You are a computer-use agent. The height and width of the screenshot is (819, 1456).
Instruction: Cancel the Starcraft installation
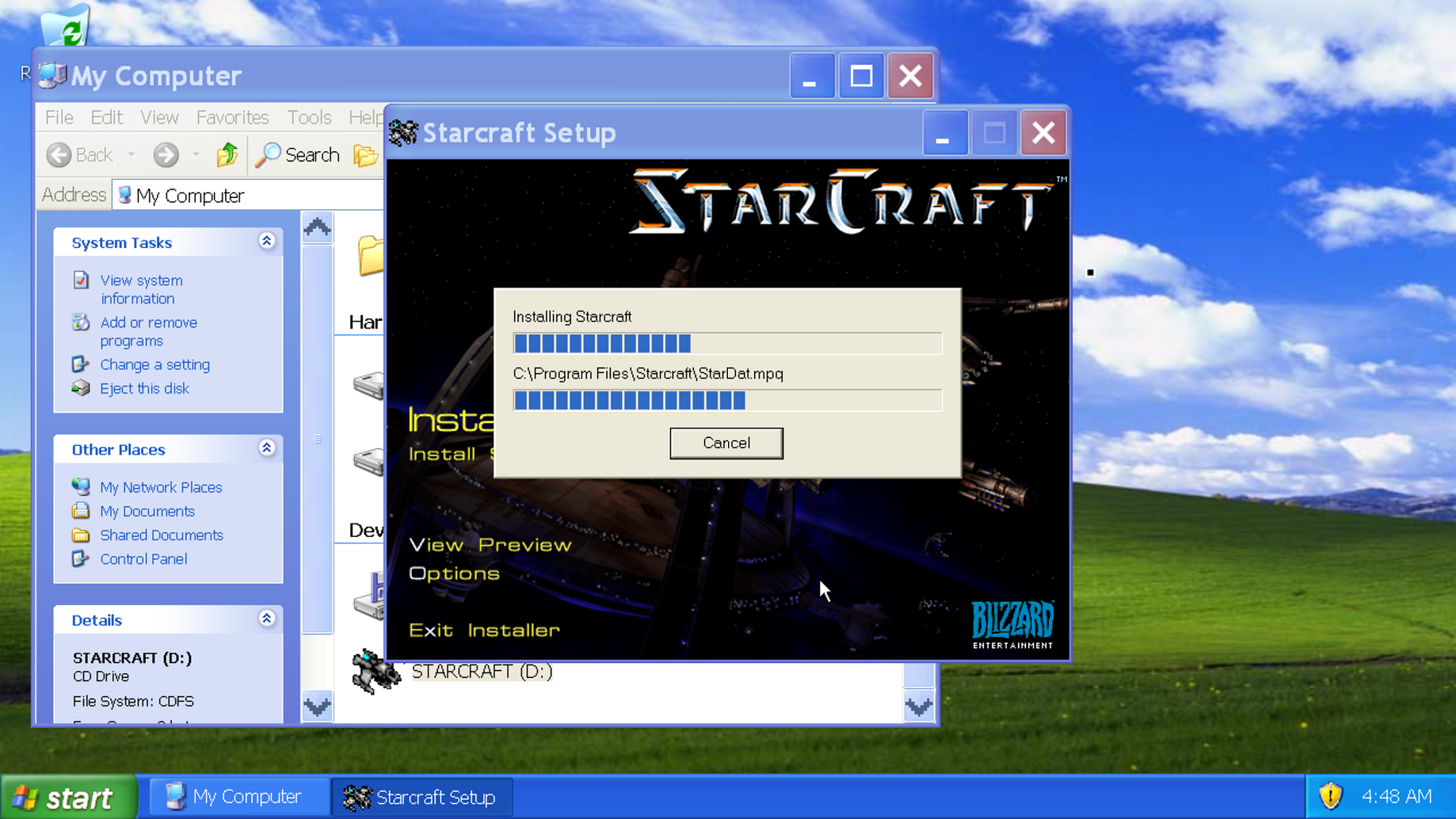pos(726,443)
